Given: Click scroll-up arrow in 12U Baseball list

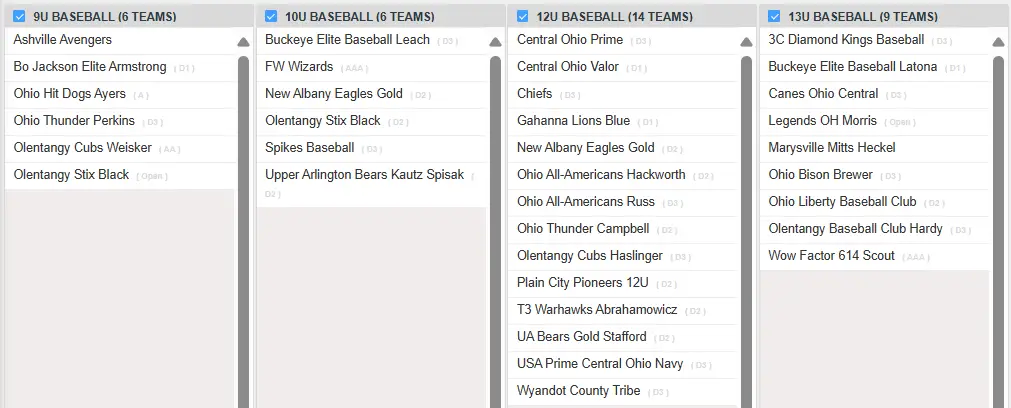Looking at the screenshot, I should (746, 42).
